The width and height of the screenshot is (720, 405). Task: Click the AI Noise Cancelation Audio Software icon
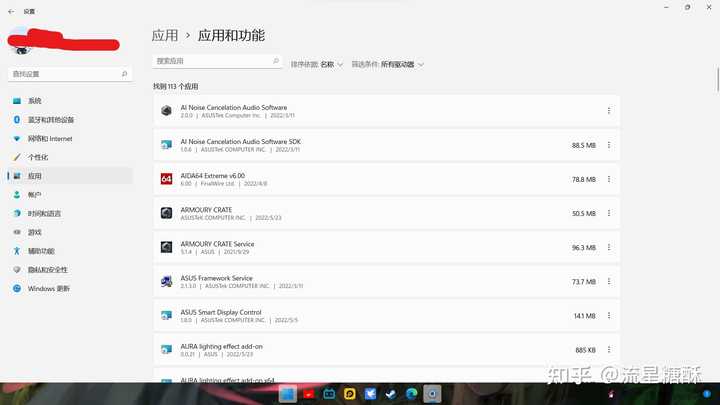166,111
